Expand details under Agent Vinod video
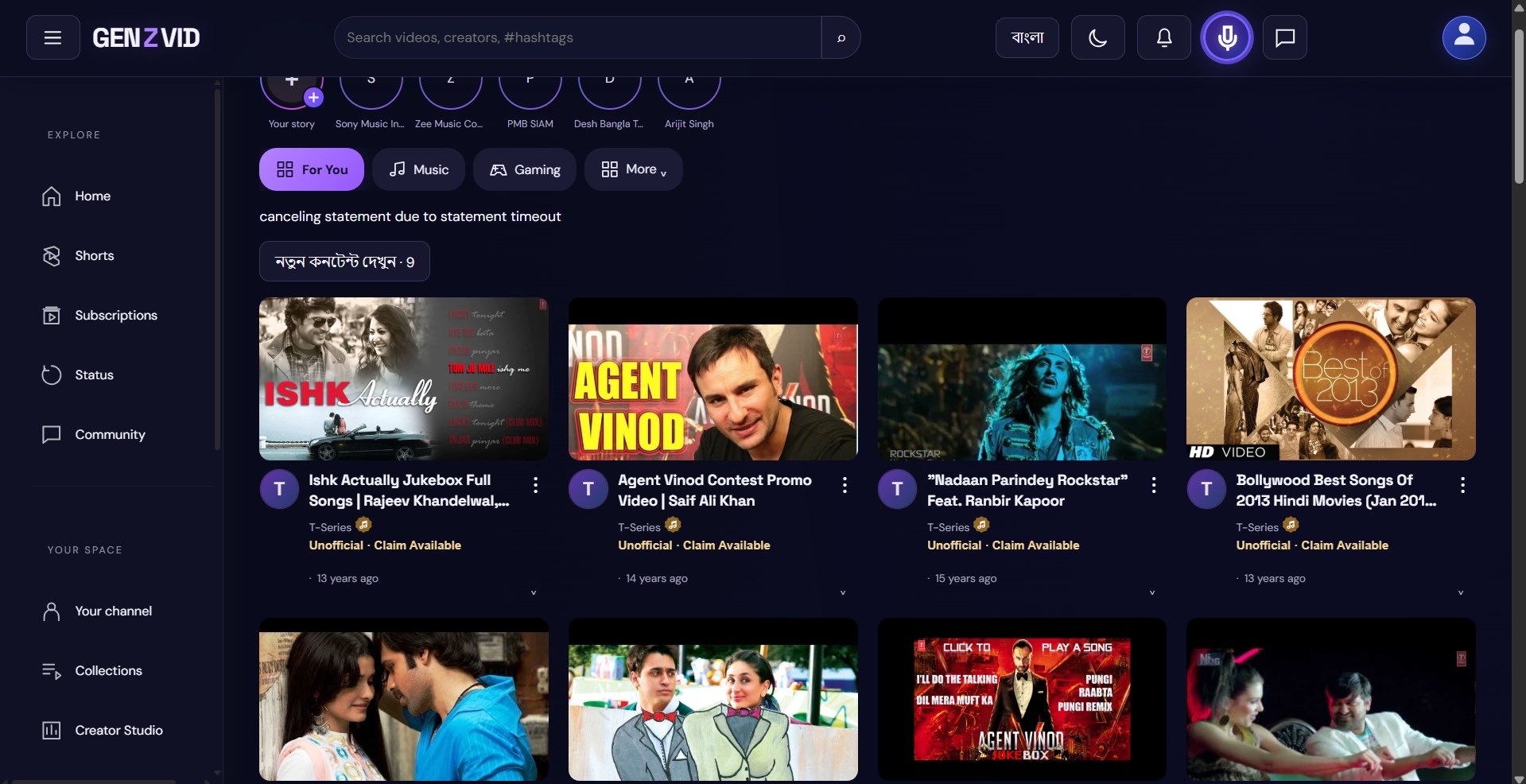The image size is (1526, 784). click(x=843, y=592)
